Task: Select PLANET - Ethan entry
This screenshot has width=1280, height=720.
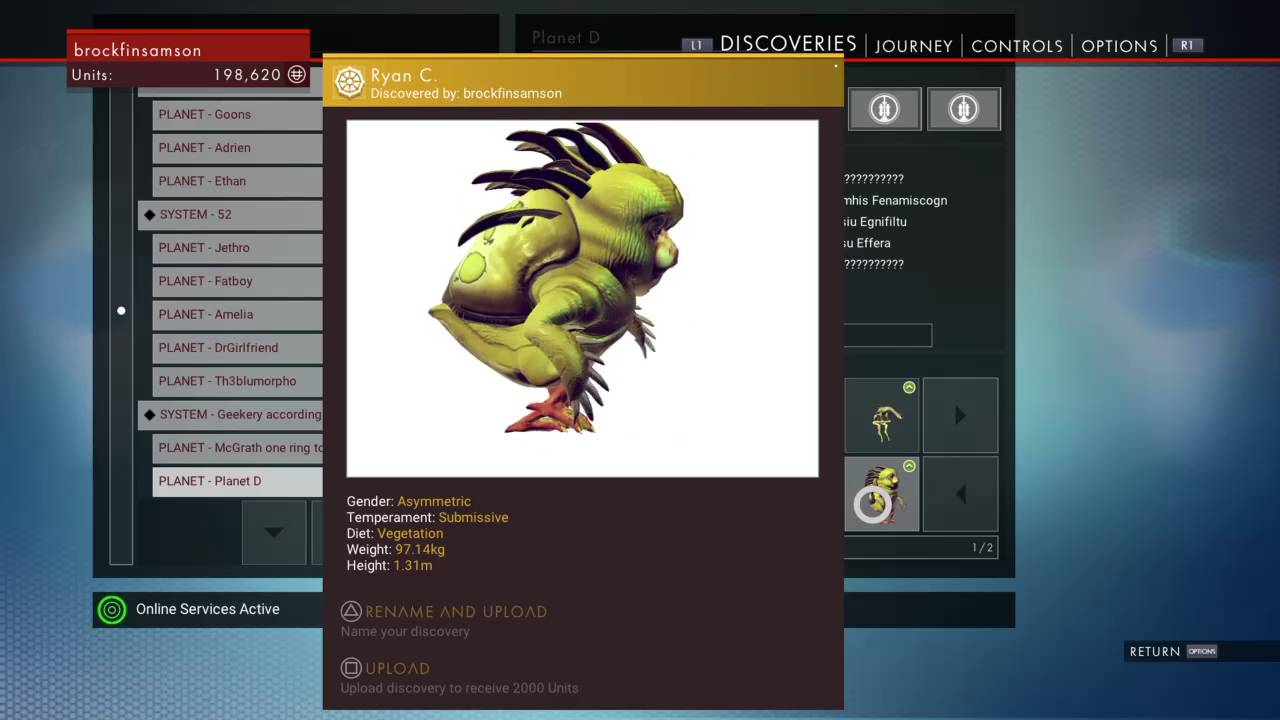Action: click(x=238, y=181)
